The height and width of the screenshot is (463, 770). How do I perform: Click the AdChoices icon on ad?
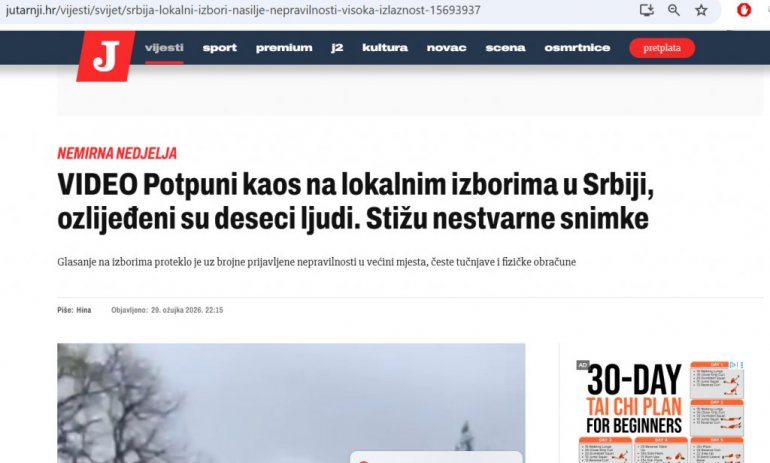733,365
